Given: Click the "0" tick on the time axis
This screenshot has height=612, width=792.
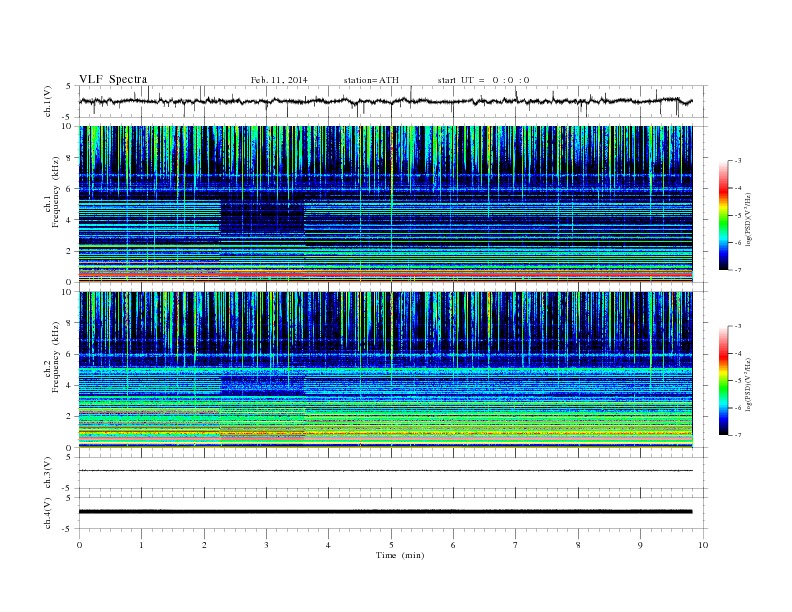Looking at the screenshot, I should 79,545.
